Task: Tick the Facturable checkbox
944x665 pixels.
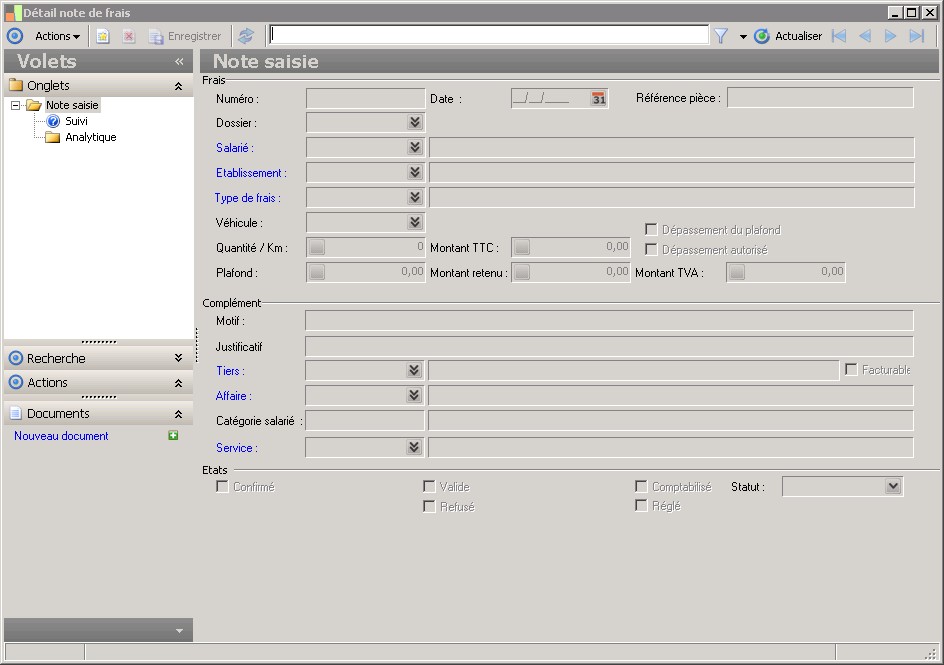Action: [x=852, y=370]
